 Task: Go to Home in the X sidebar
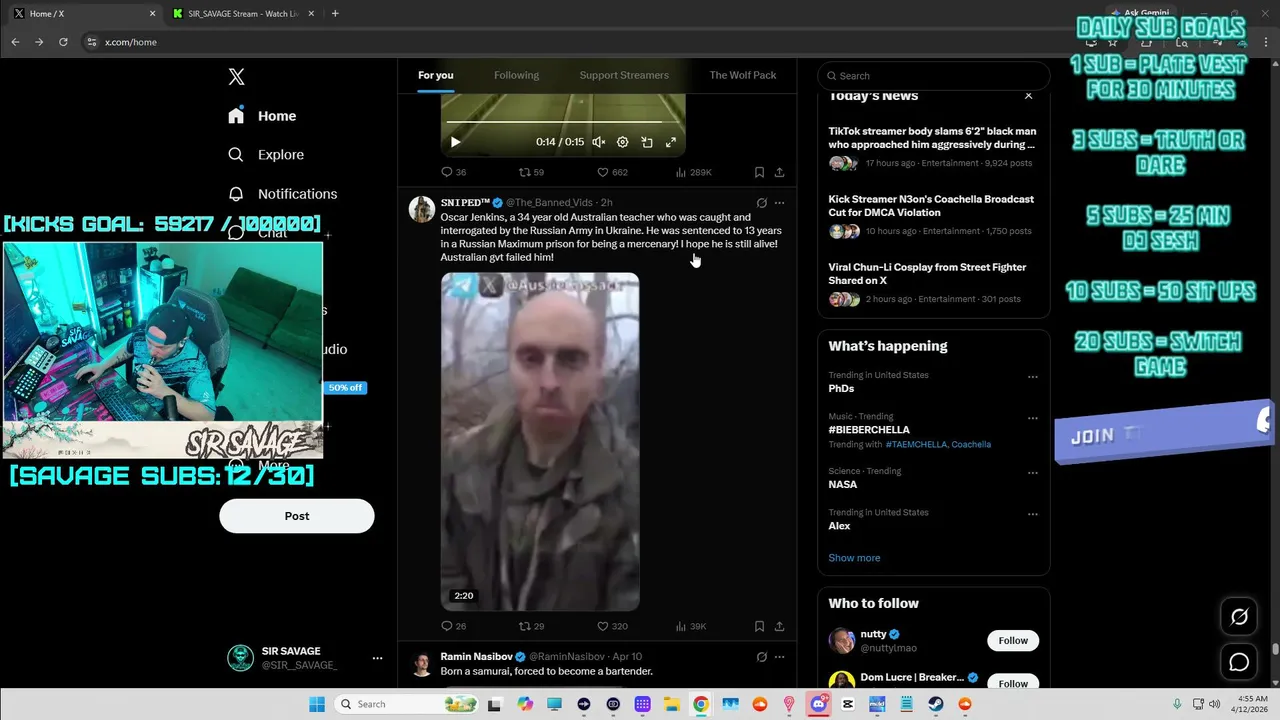pyautogui.click(x=262, y=116)
